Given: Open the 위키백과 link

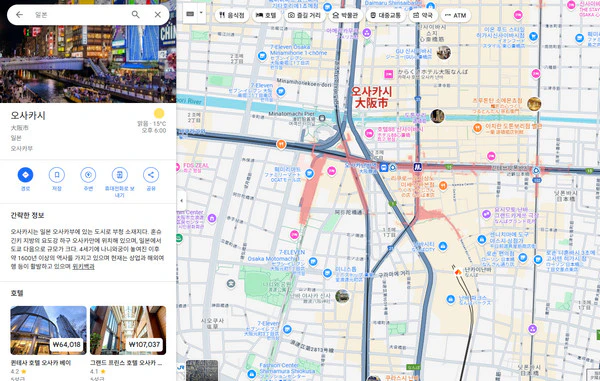Looking at the screenshot, I should click(83, 267).
